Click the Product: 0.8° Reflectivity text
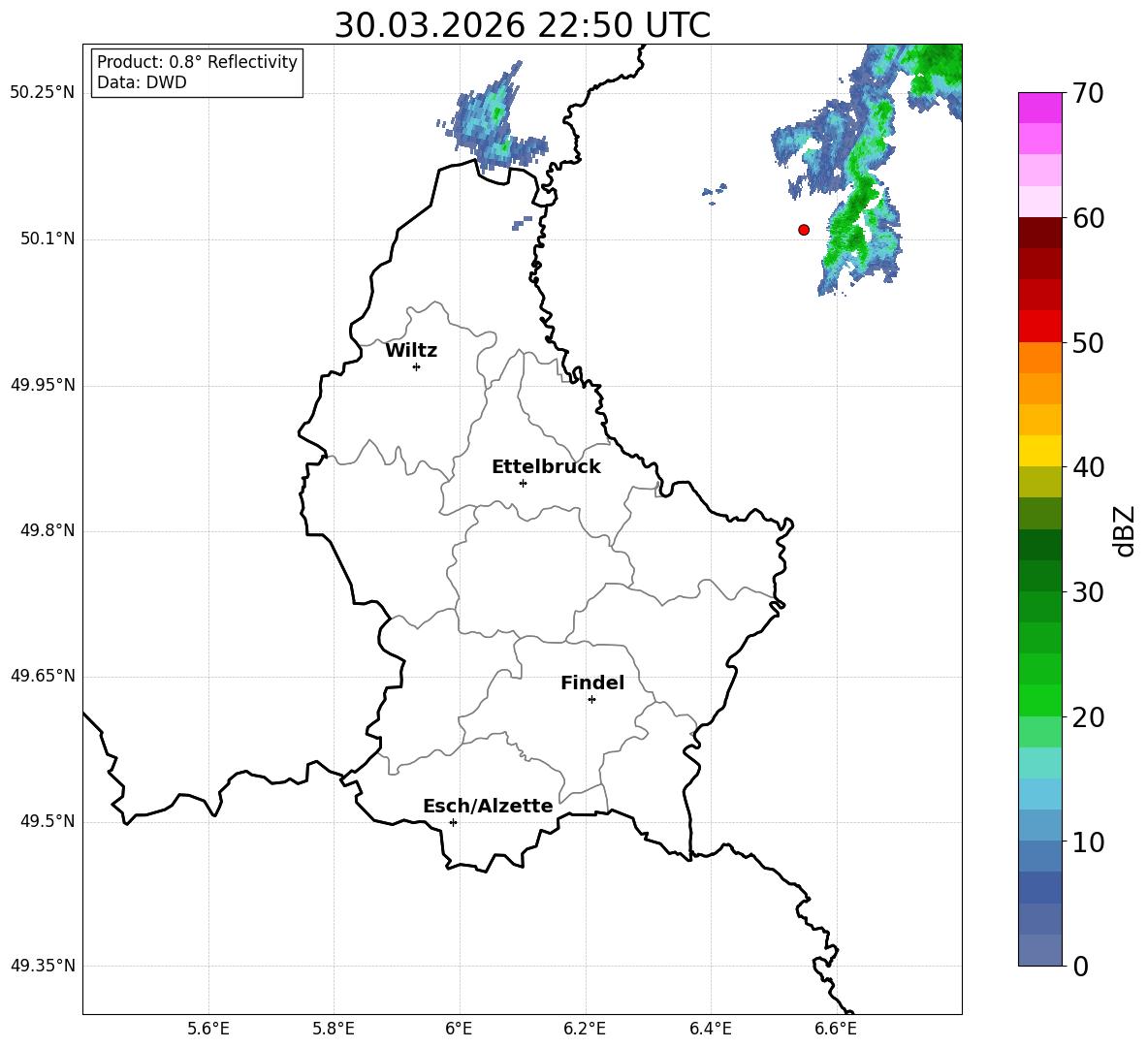Screen dimensions: 1148x1048 point(197,61)
